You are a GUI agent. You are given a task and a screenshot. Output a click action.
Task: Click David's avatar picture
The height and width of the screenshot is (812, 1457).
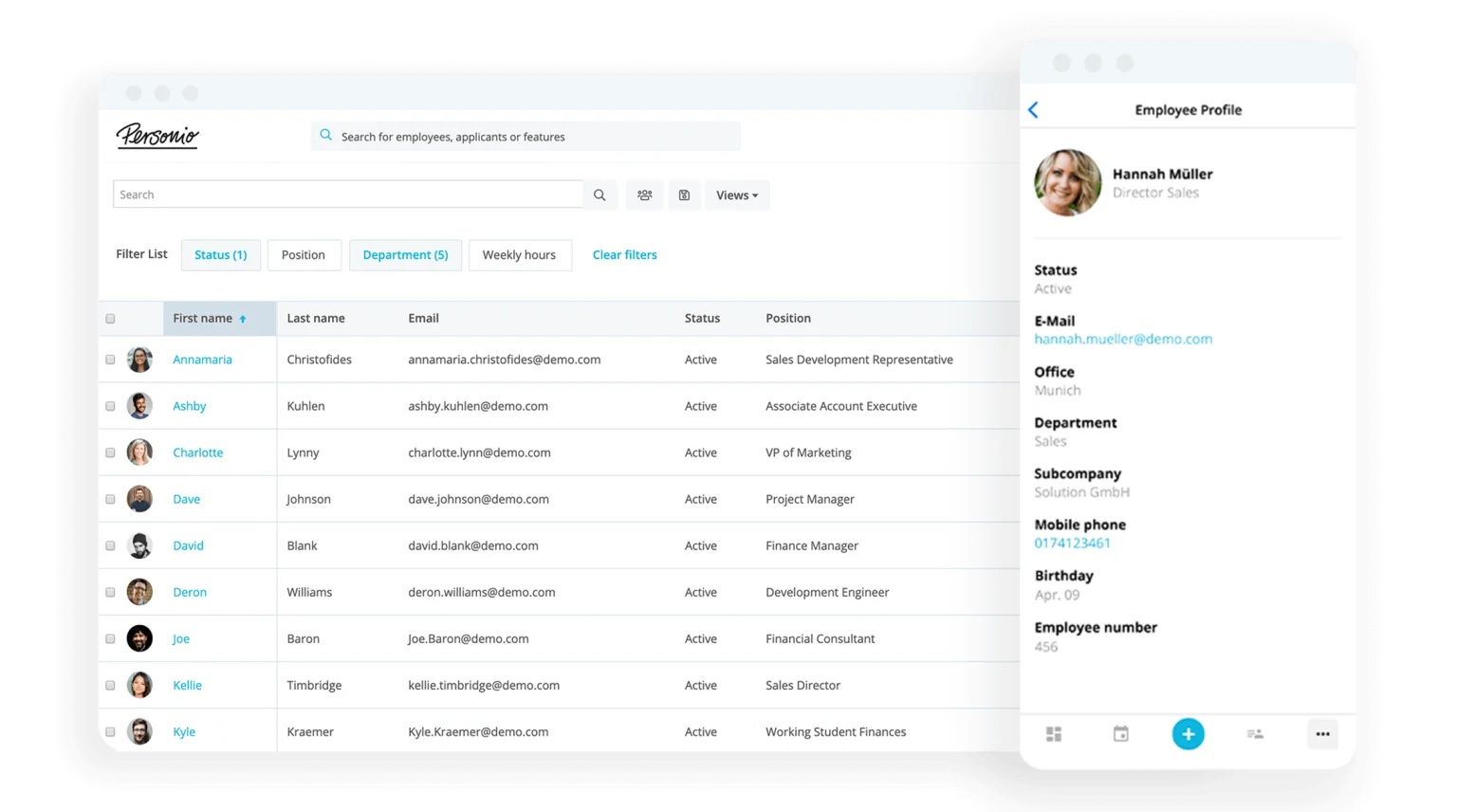139,545
